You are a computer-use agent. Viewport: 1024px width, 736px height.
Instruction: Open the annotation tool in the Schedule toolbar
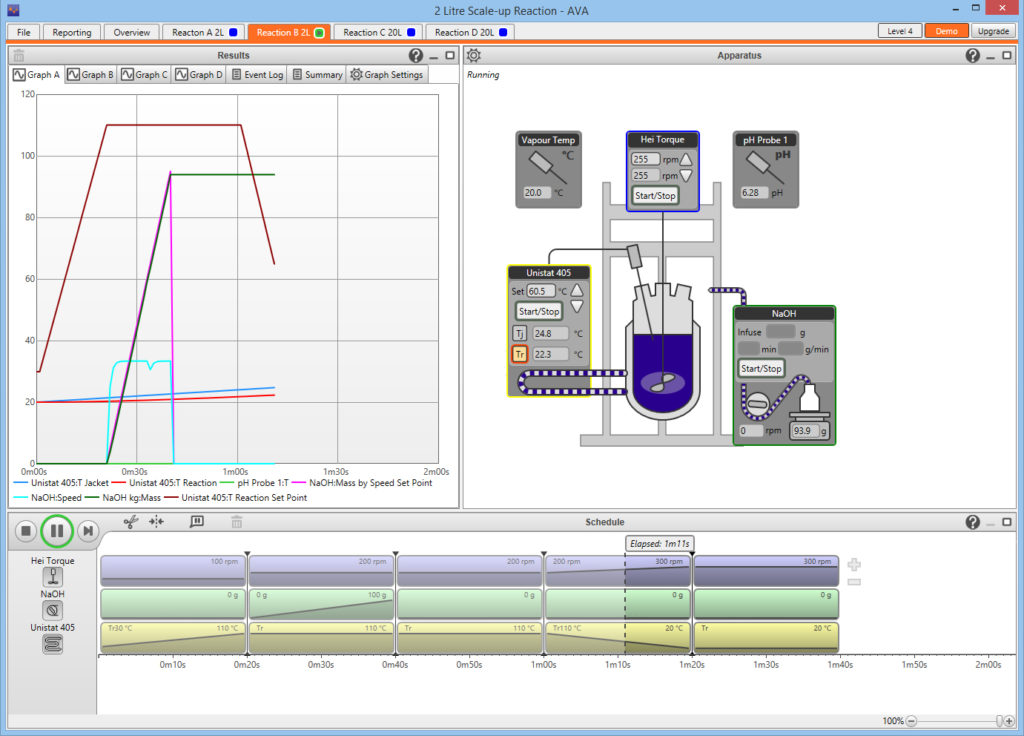[x=195, y=521]
